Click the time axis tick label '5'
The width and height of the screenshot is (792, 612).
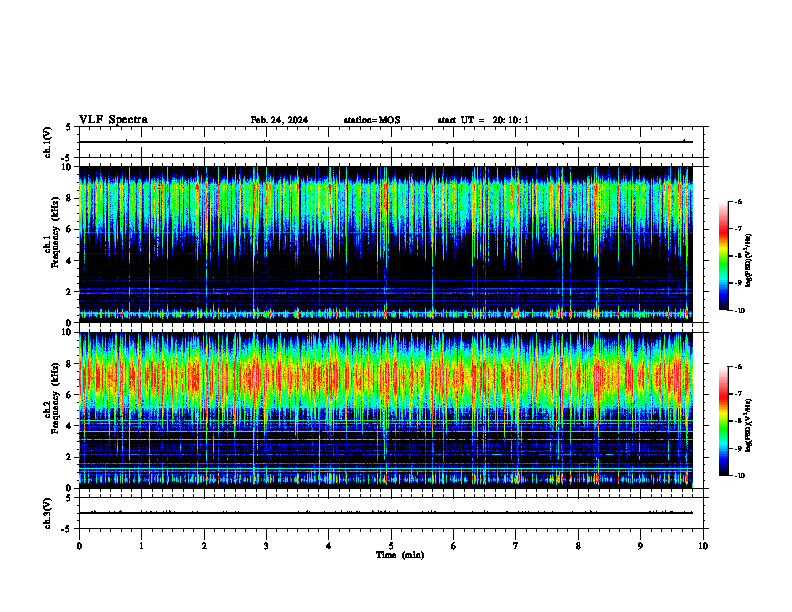coord(391,546)
